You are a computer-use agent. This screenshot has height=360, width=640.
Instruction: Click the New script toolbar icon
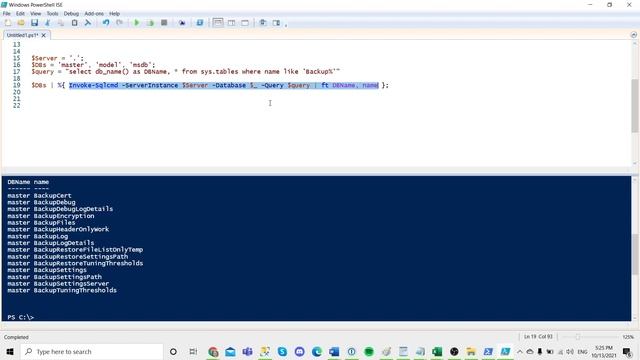point(8,23)
